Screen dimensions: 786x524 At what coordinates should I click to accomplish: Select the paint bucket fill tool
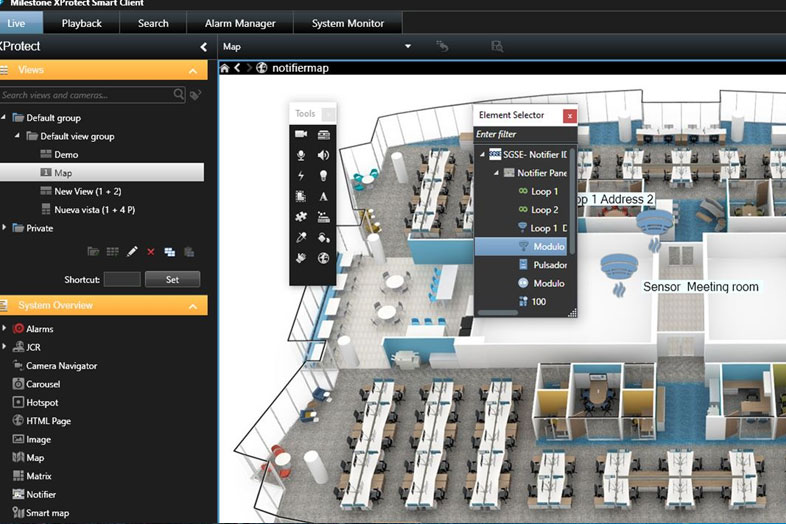click(323, 237)
